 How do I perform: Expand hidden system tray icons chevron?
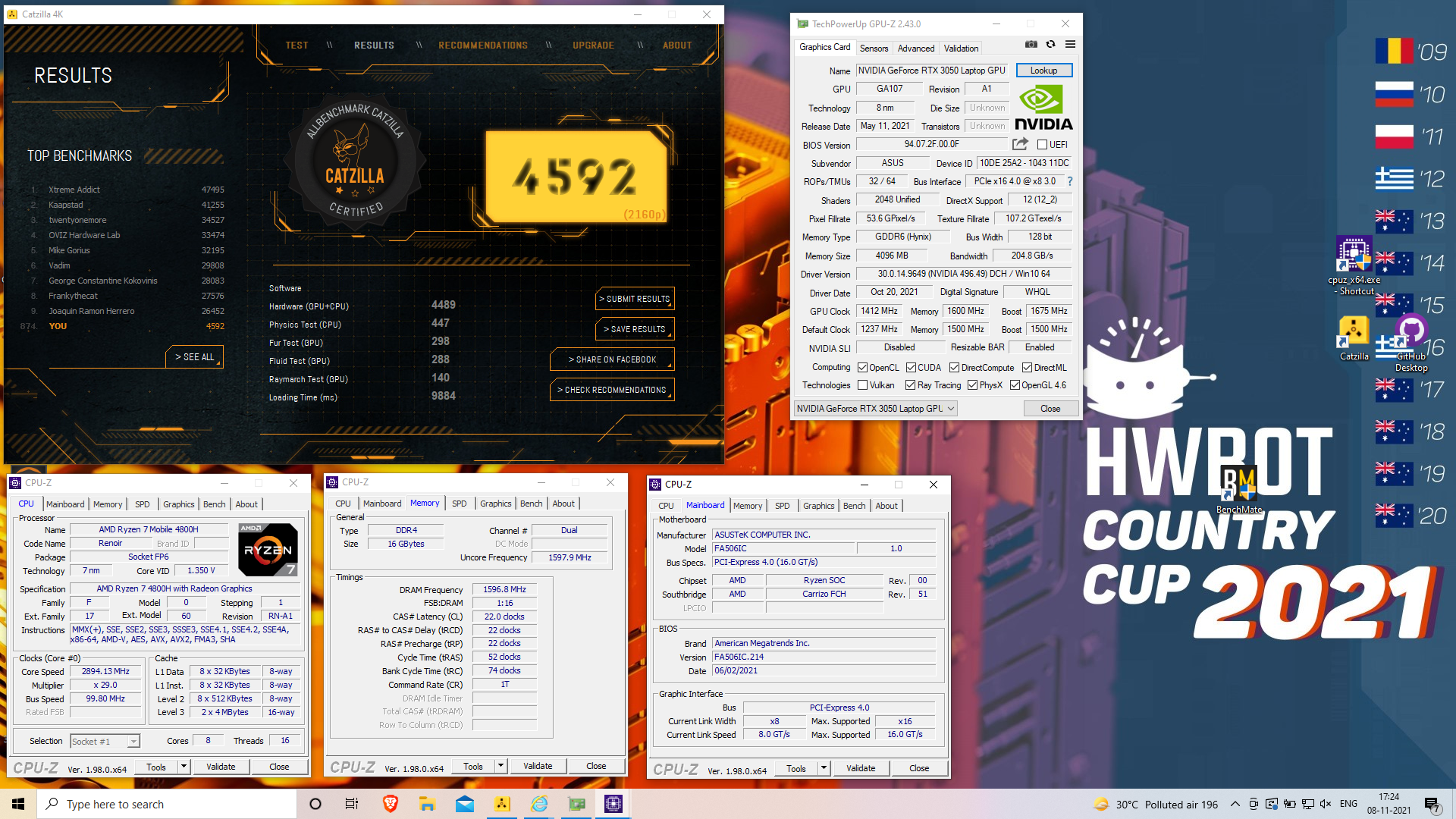coord(1235,804)
